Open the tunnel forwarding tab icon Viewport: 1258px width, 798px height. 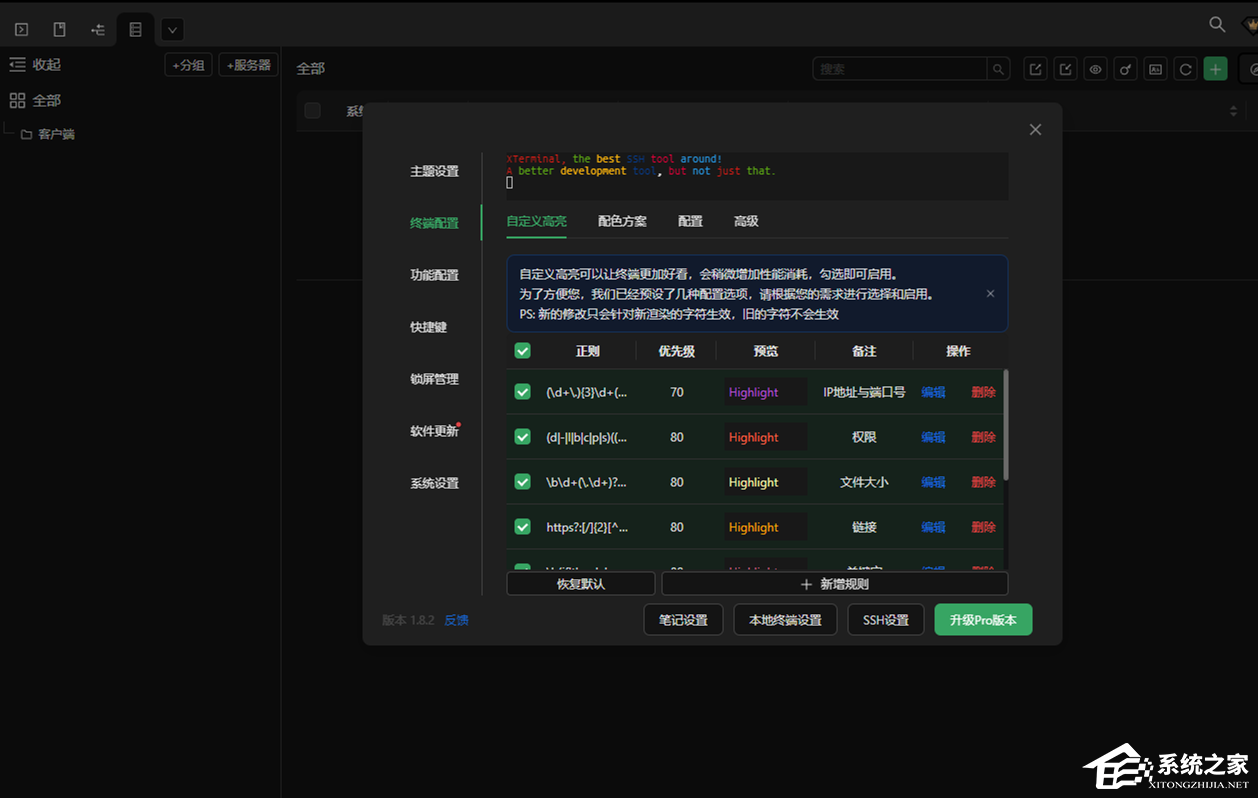pos(98,29)
